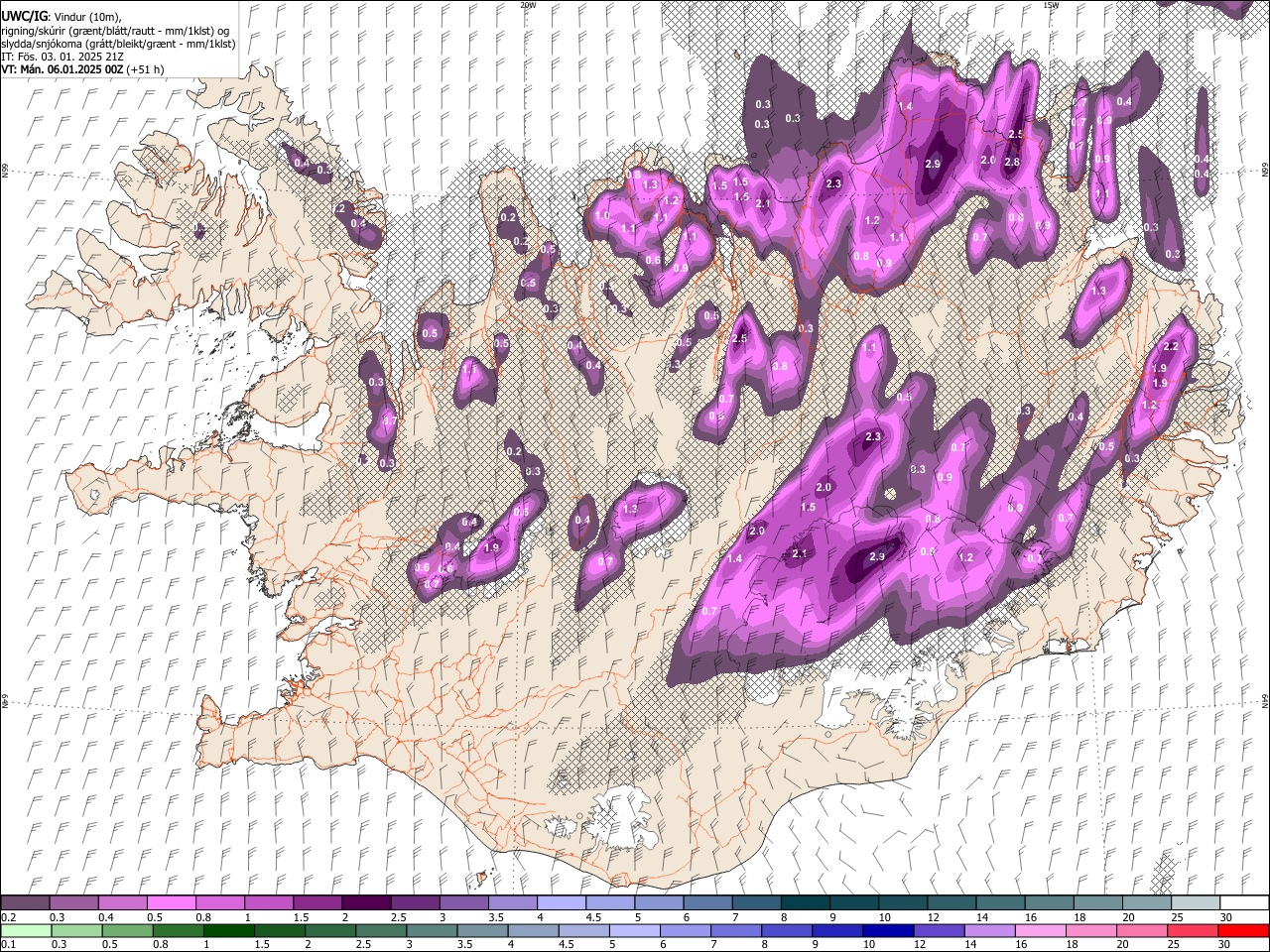Click the '0.2' label under the snow legend
The height and width of the screenshot is (952, 1270).
coord(7,917)
